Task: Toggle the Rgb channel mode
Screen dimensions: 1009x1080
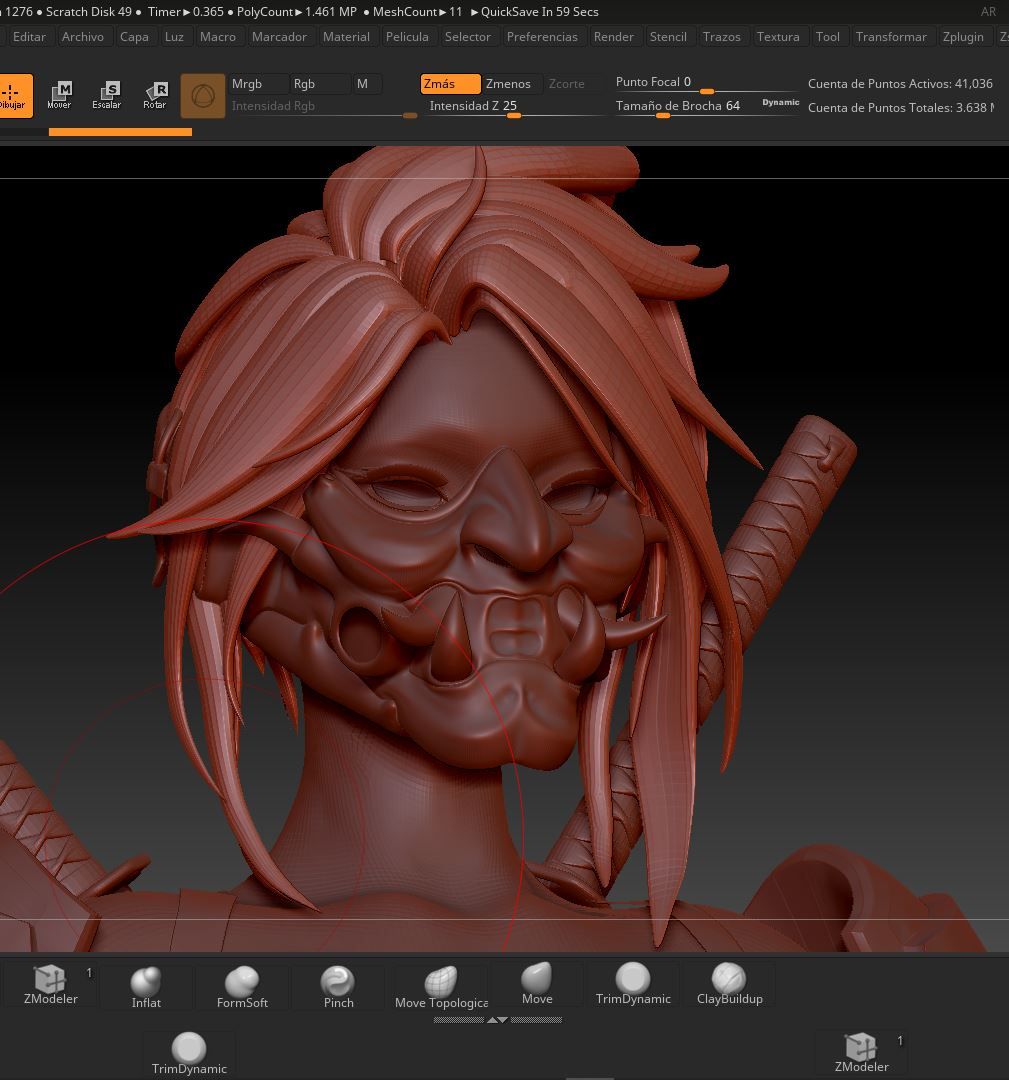Action: point(320,84)
